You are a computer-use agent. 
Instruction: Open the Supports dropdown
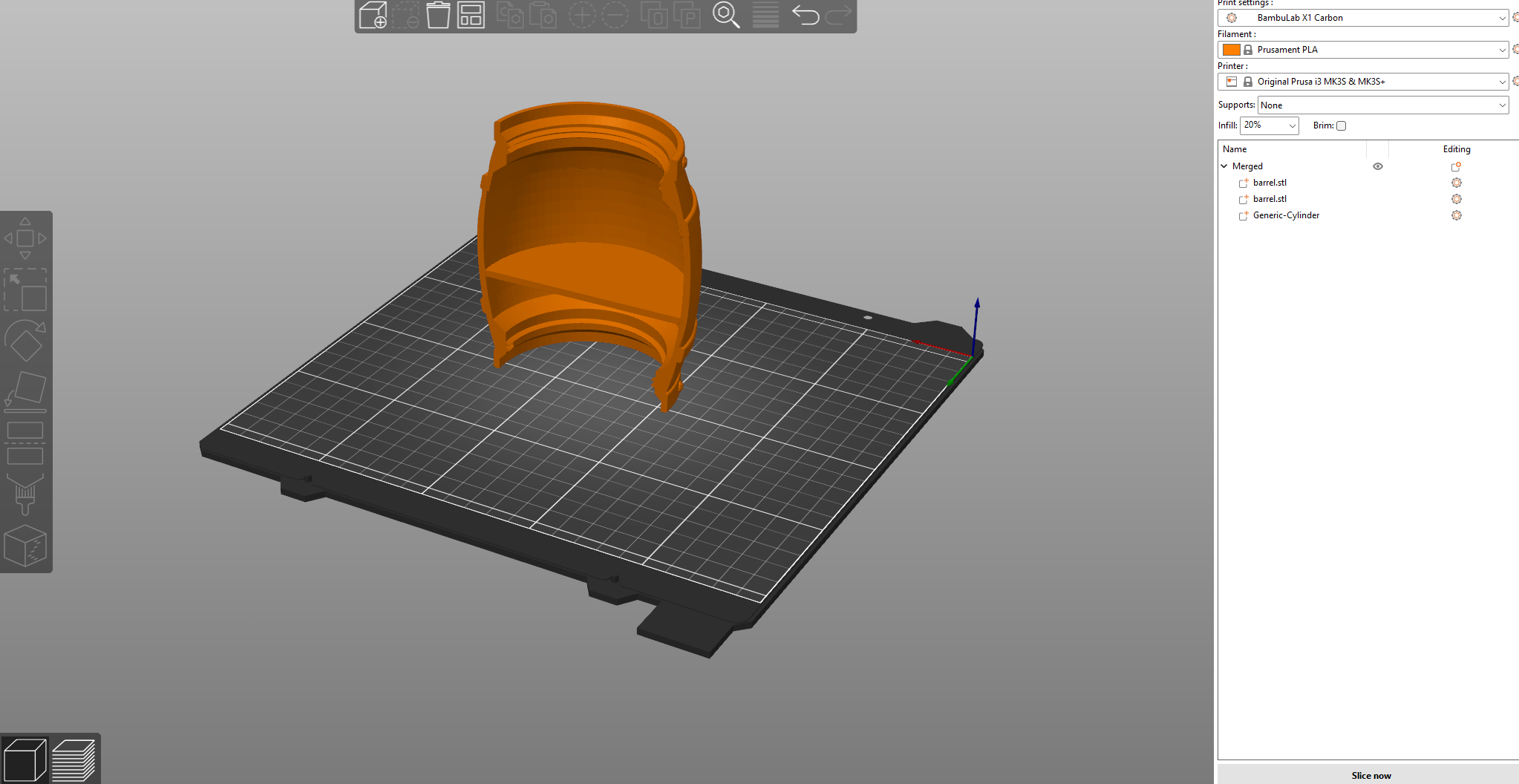tap(1383, 105)
